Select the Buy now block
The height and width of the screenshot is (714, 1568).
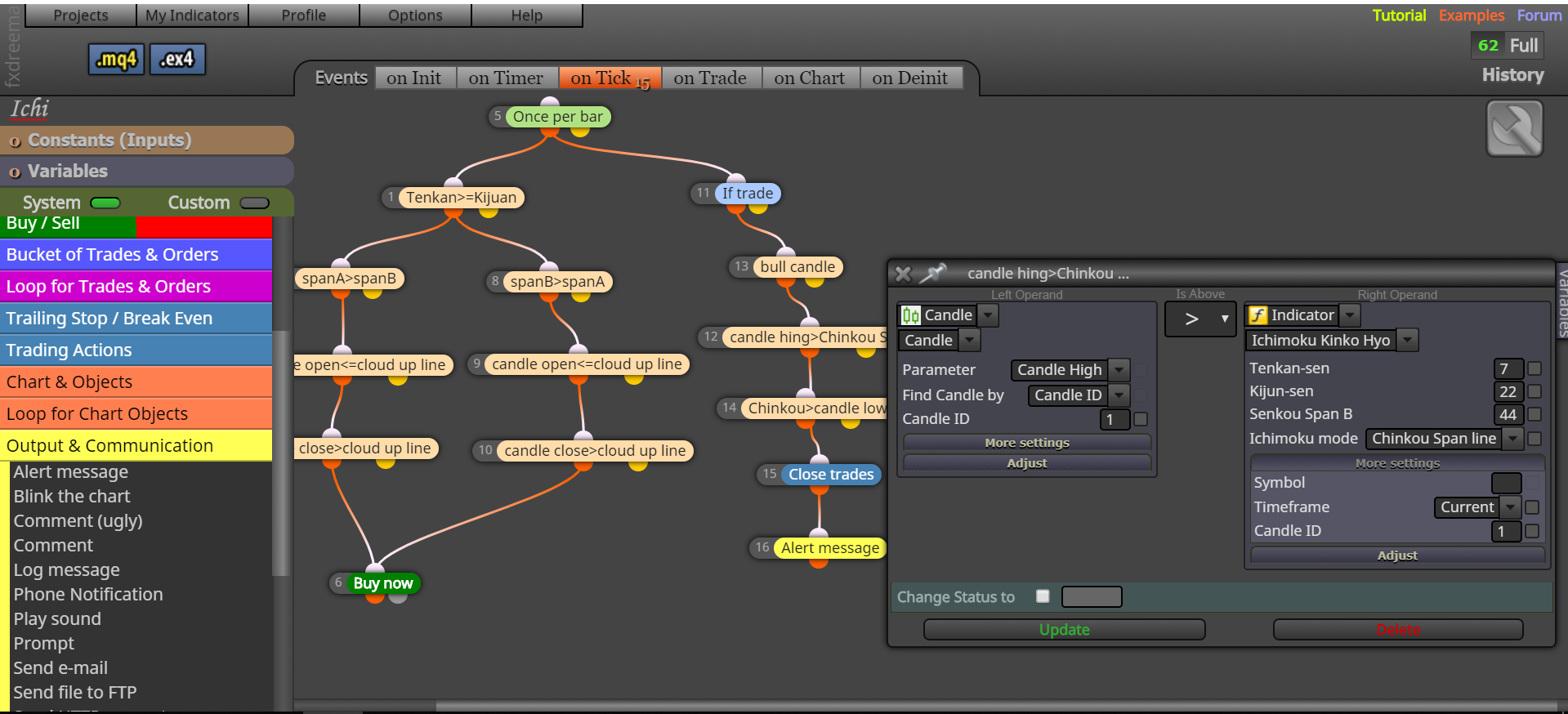382,583
